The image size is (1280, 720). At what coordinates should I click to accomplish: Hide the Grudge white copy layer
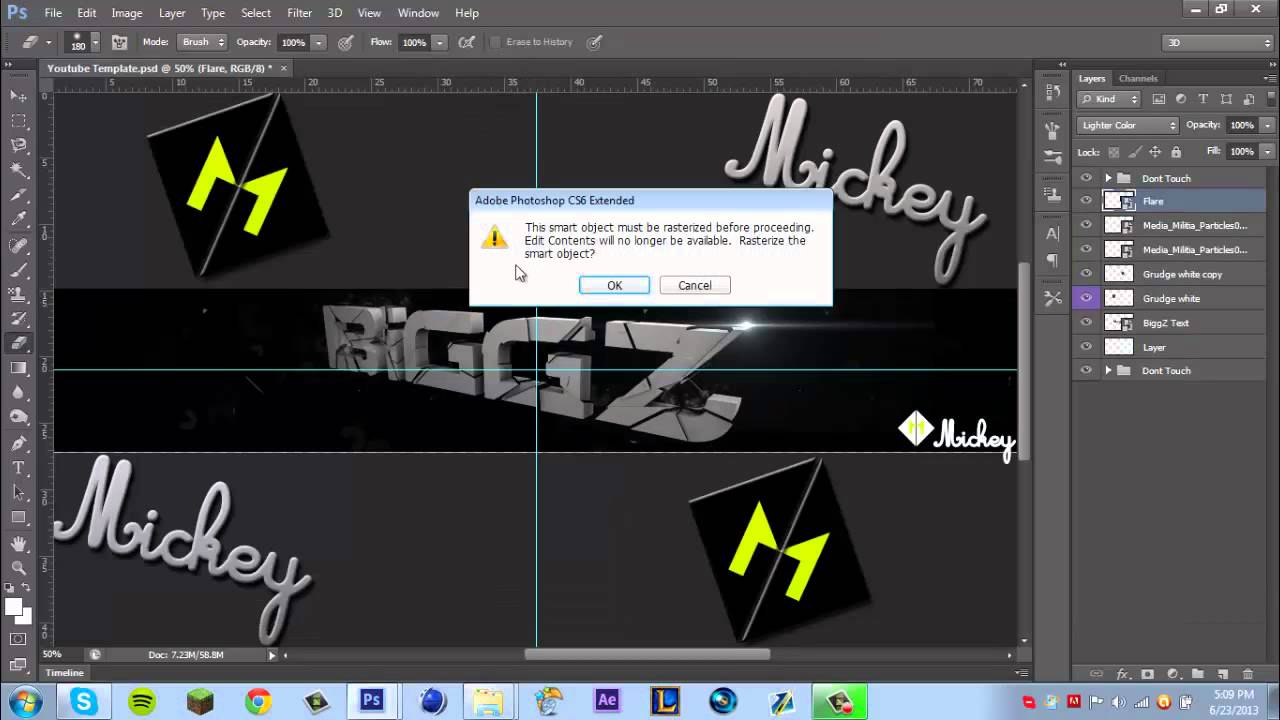click(1086, 274)
